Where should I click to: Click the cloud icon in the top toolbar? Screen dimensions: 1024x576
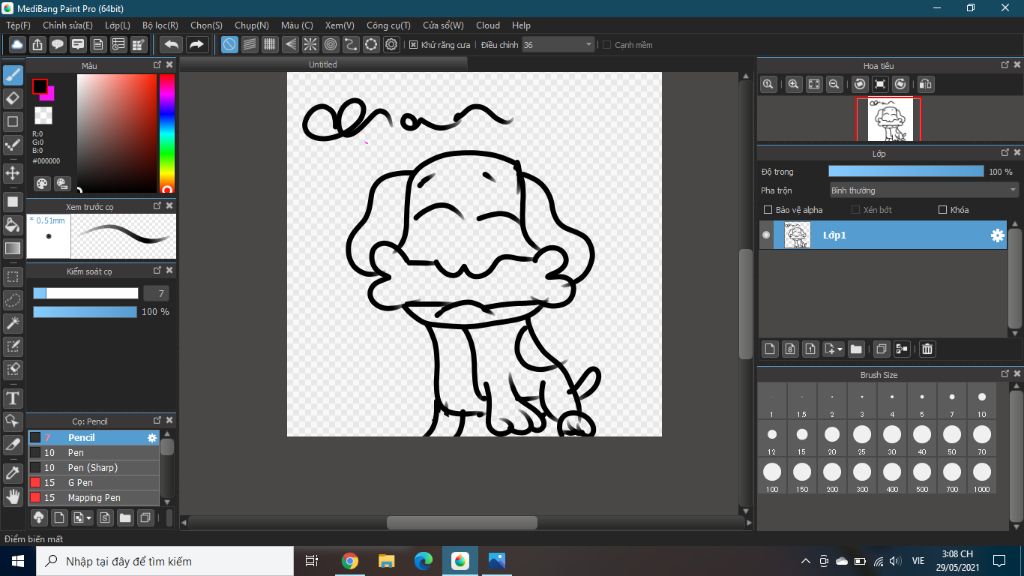tap(17, 44)
